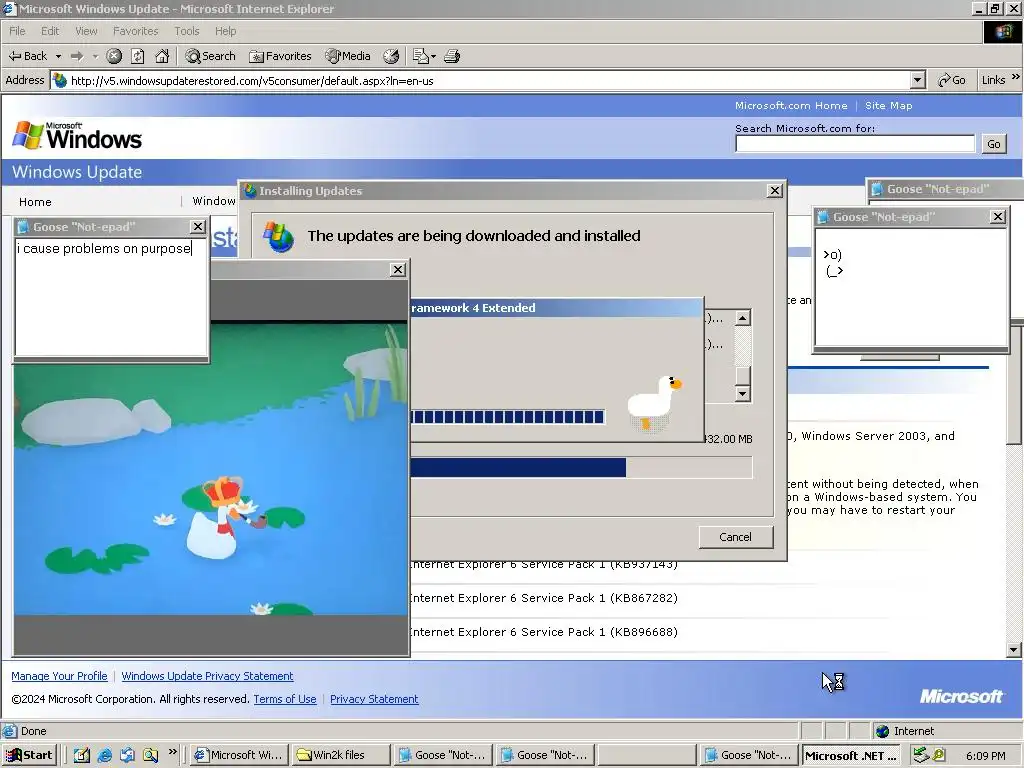Expand the Links toolbar chevron

[1016, 77]
